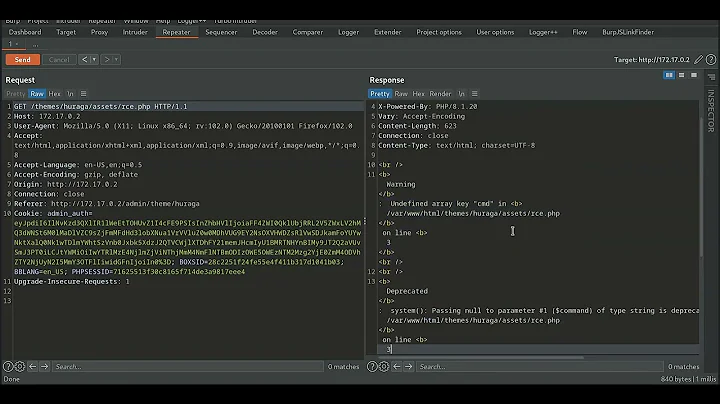Go back to previous request in history
Image resolution: width=720 pixels, height=404 pixels.
tap(84, 60)
